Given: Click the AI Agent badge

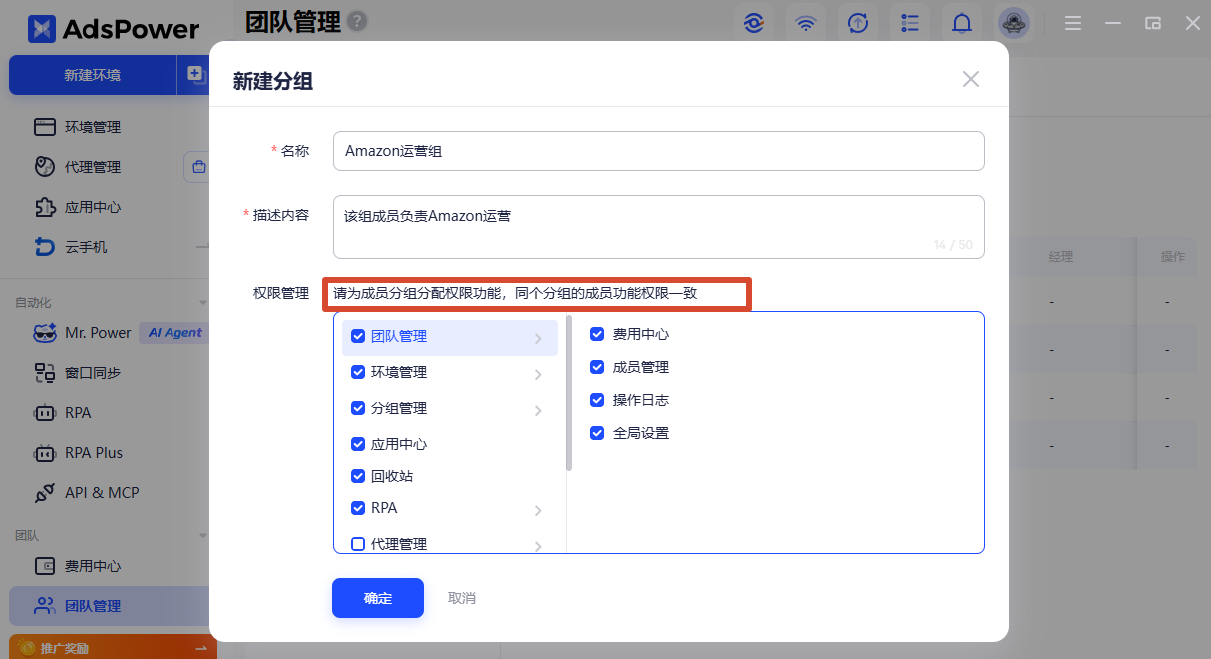Looking at the screenshot, I should (x=175, y=333).
